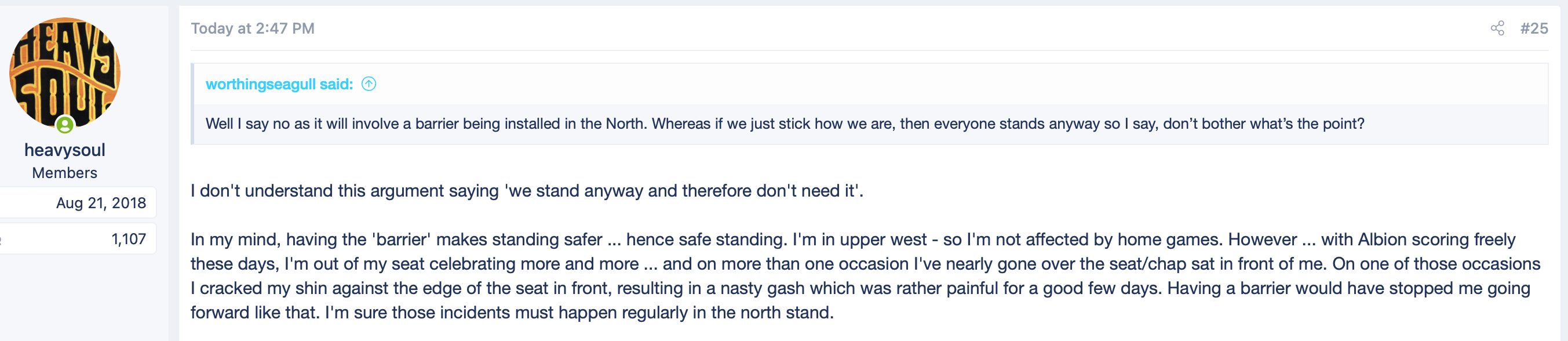
Task: Click the 1,107 message count box
Action: (78, 239)
